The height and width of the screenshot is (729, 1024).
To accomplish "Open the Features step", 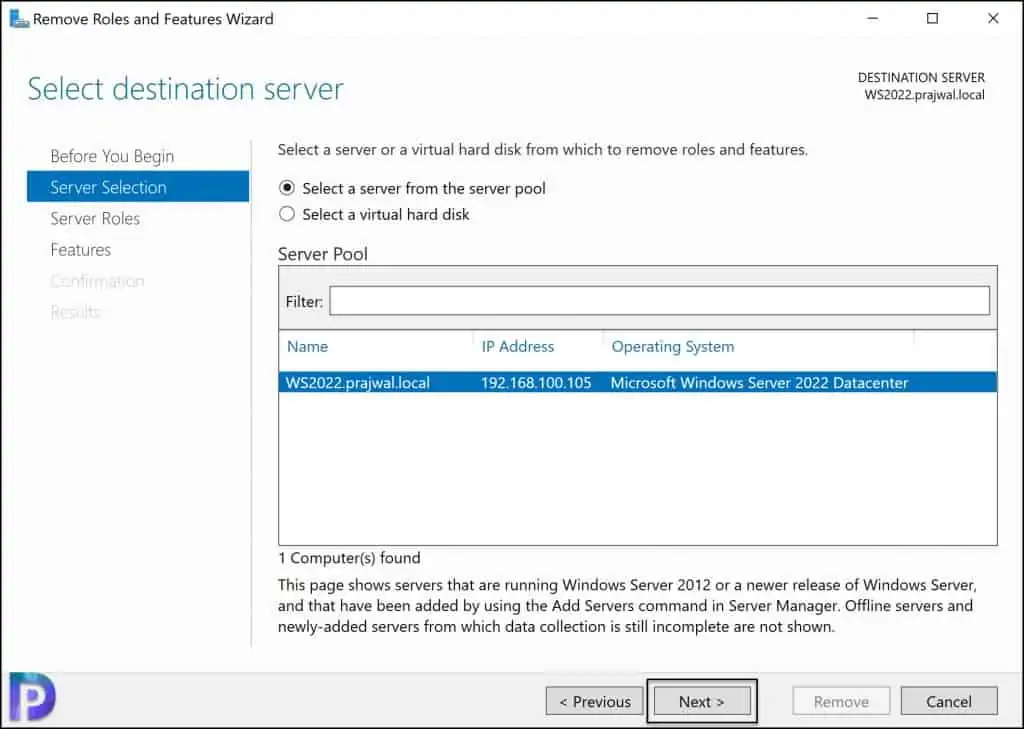I will pyautogui.click(x=80, y=250).
